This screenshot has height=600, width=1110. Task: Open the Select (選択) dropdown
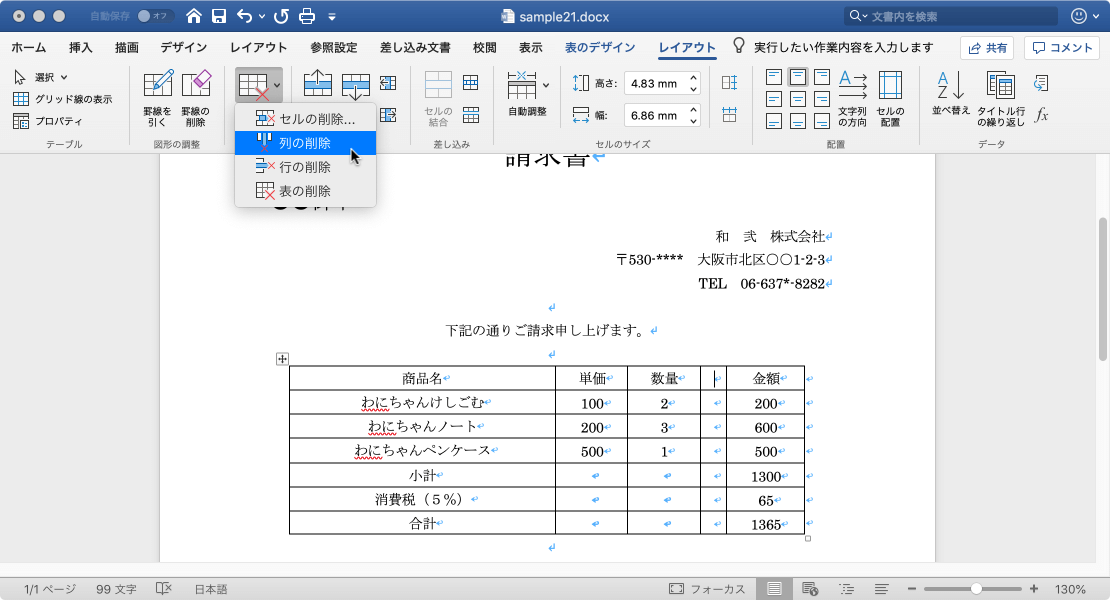tap(40, 77)
